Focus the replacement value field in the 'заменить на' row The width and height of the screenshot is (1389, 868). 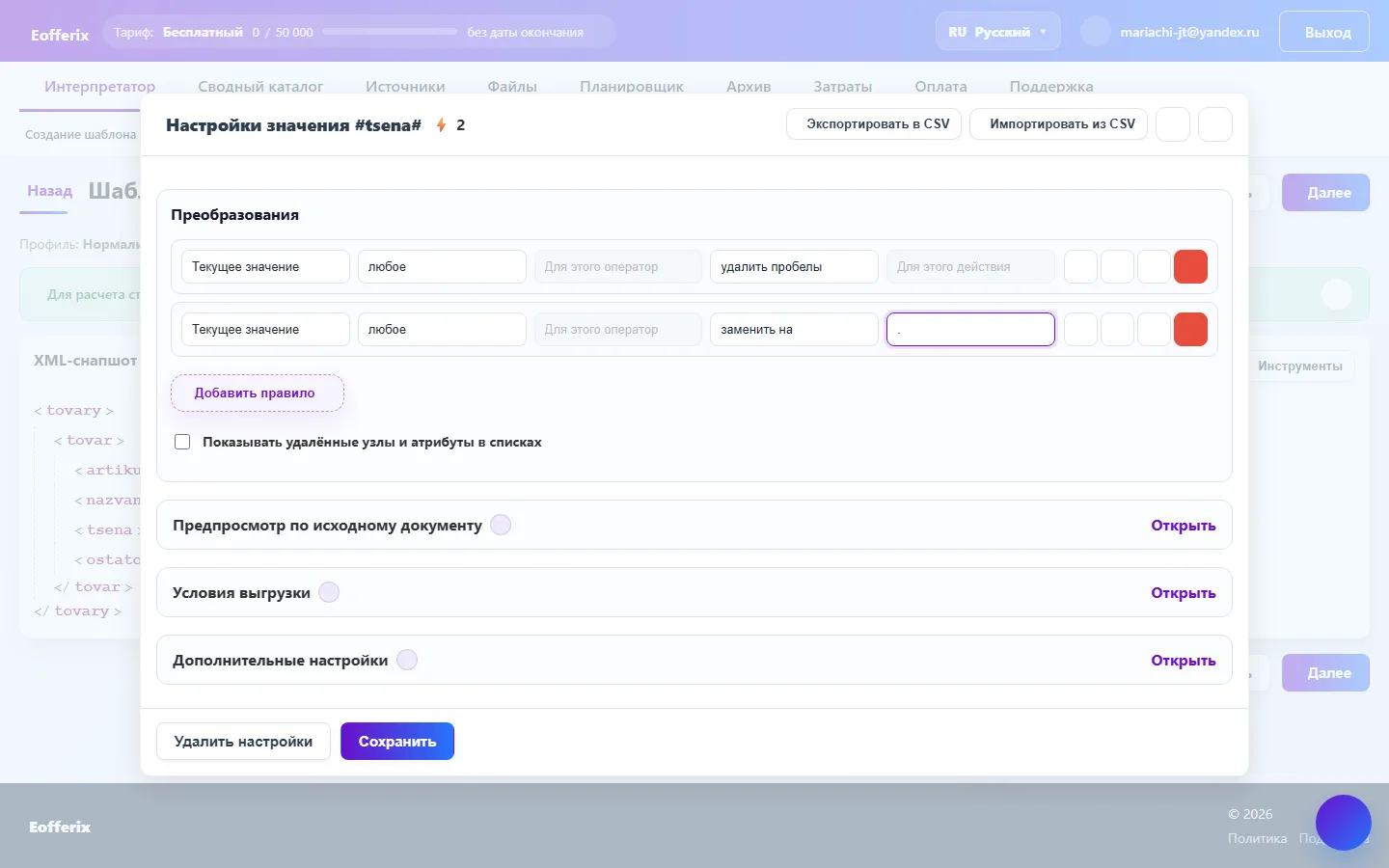(970, 330)
